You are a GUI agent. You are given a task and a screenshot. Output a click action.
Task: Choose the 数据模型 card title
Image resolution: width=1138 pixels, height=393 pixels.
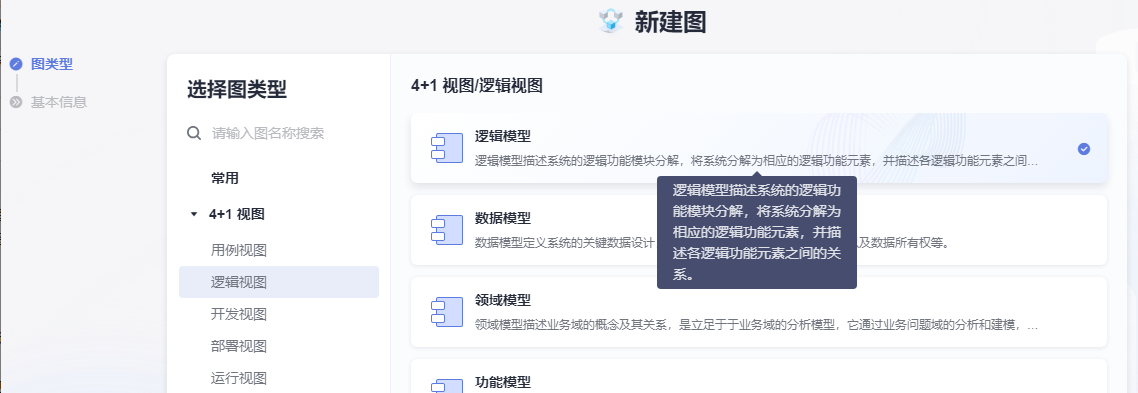[503, 218]
